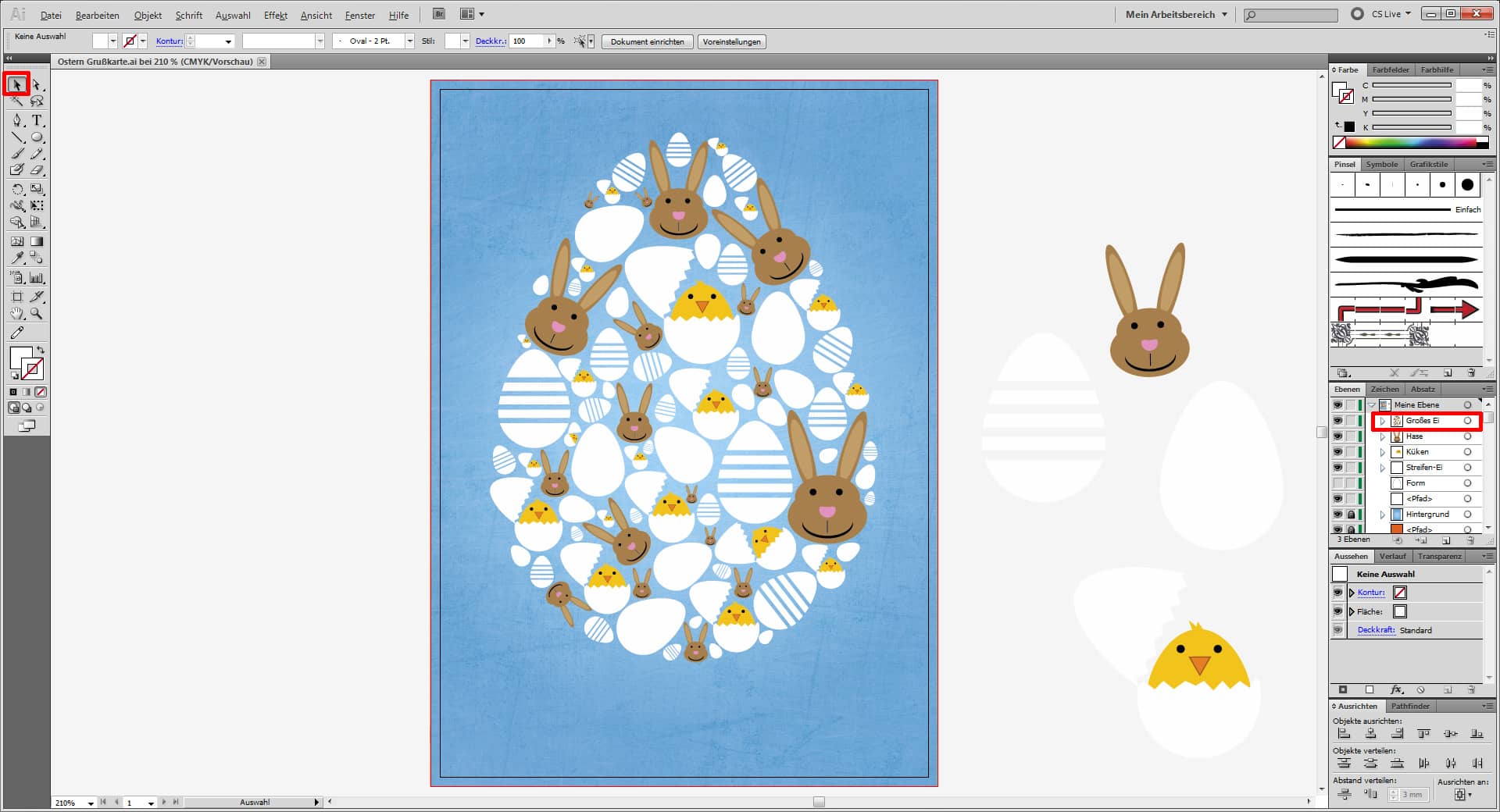1500x812 pixels.
Task: Click the Dokument einrichten button
Action: click(x=647, y=41)
